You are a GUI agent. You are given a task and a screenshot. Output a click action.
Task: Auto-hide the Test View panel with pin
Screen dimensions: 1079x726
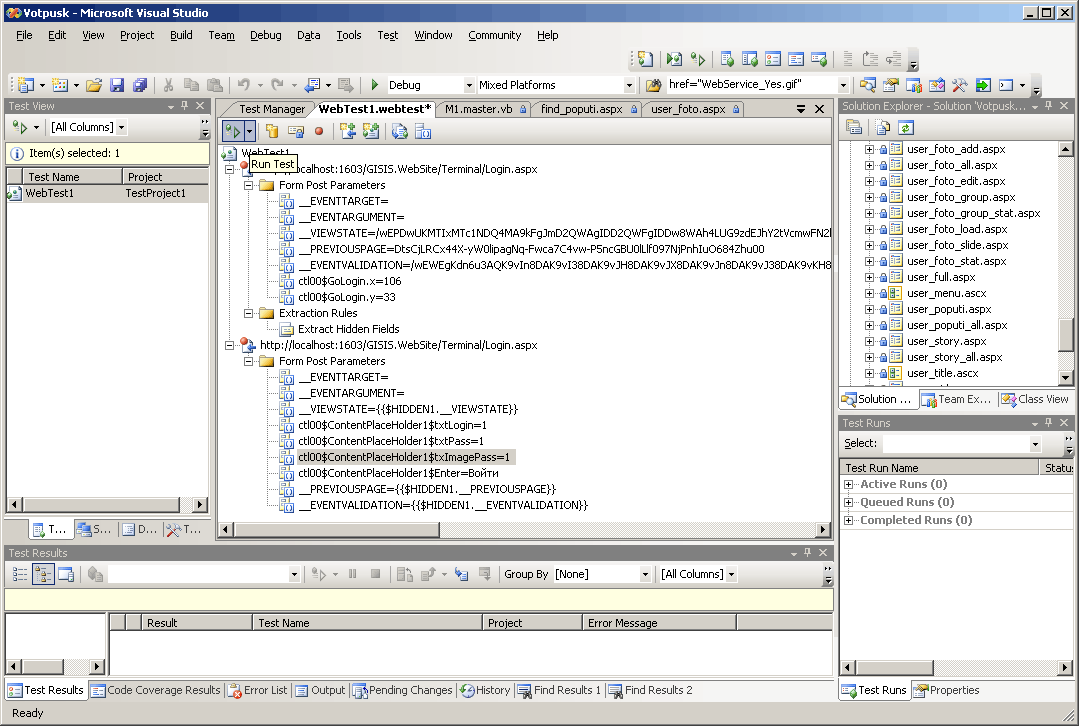(184, 106)
